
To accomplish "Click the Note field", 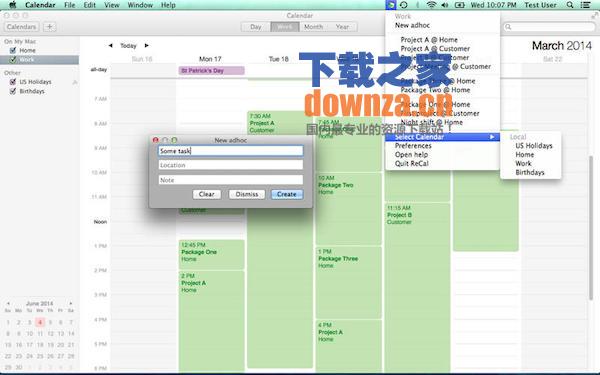I will click(231, 180).
